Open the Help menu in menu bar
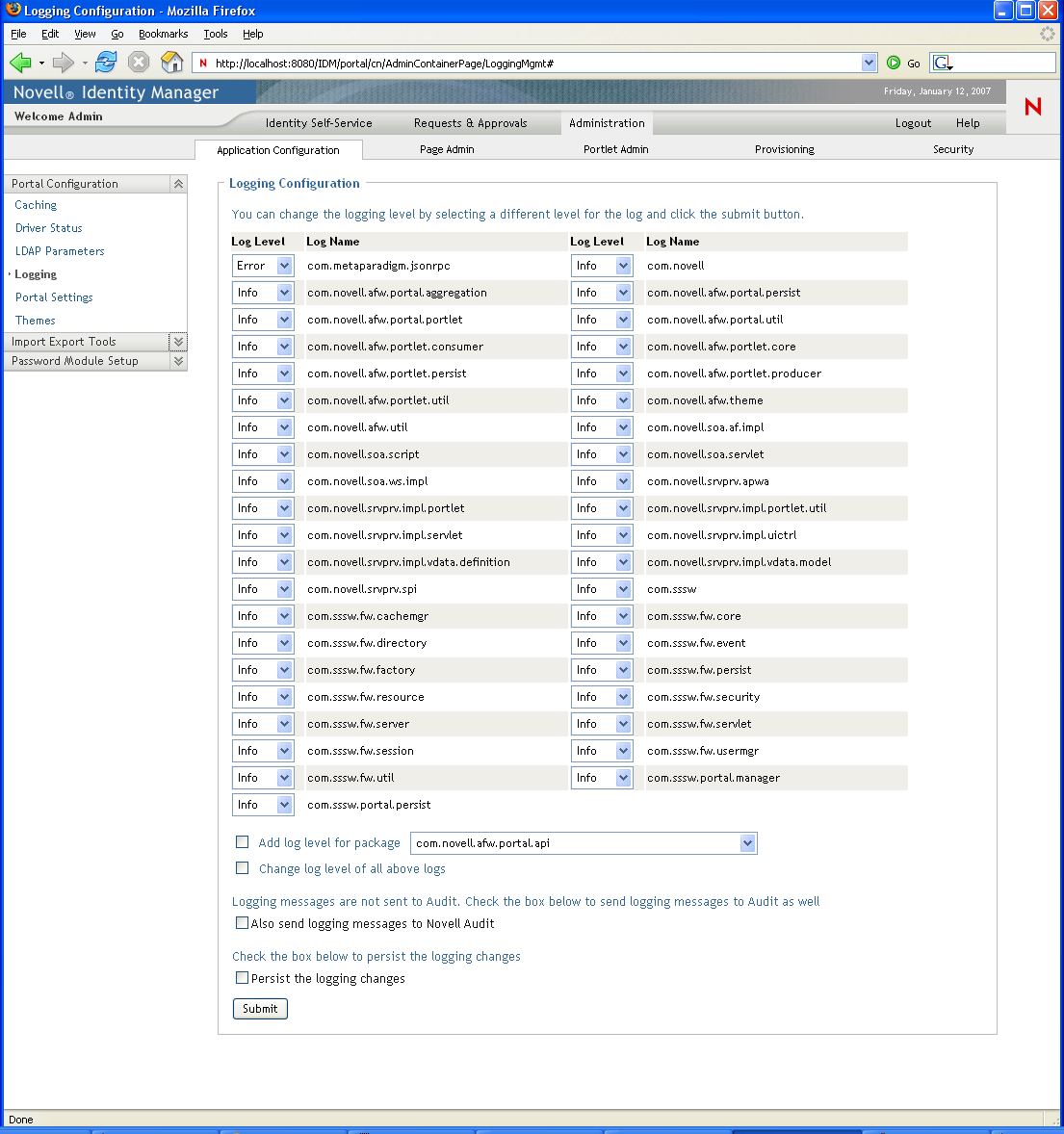The image size is (1064, 1134). tap(253, 34)
